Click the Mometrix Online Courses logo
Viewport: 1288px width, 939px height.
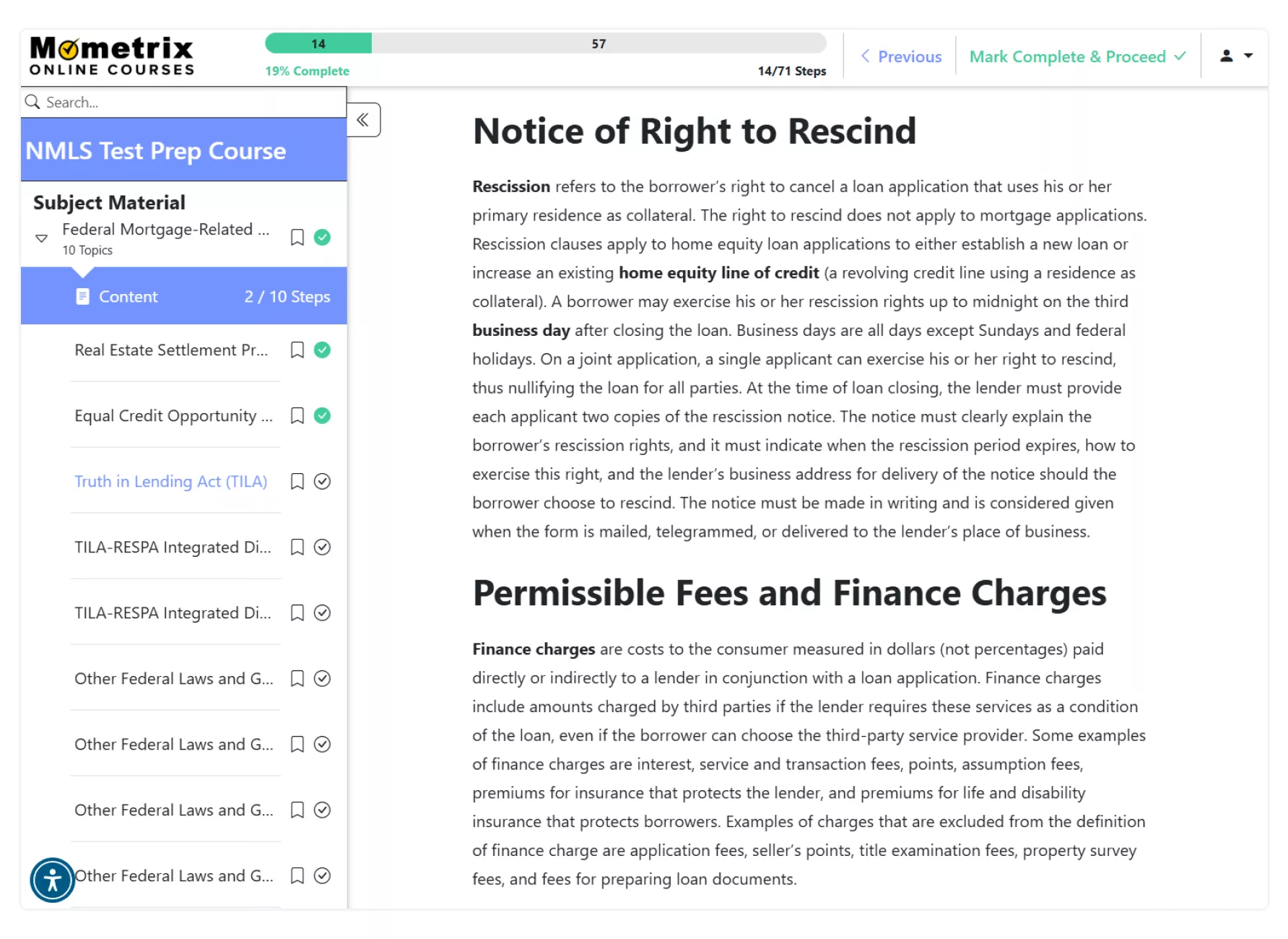click(x=112, y=56)
